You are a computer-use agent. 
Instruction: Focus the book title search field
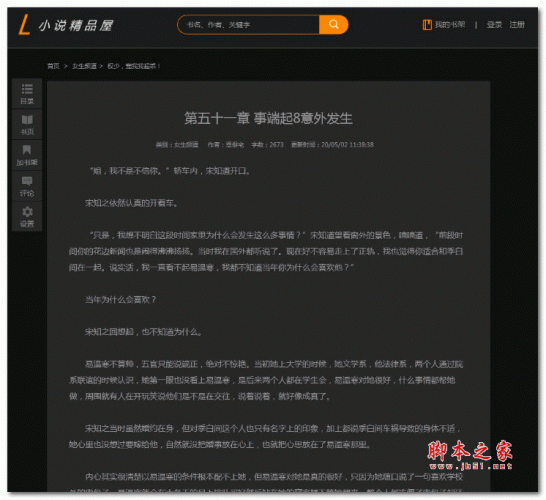[249, 25]
